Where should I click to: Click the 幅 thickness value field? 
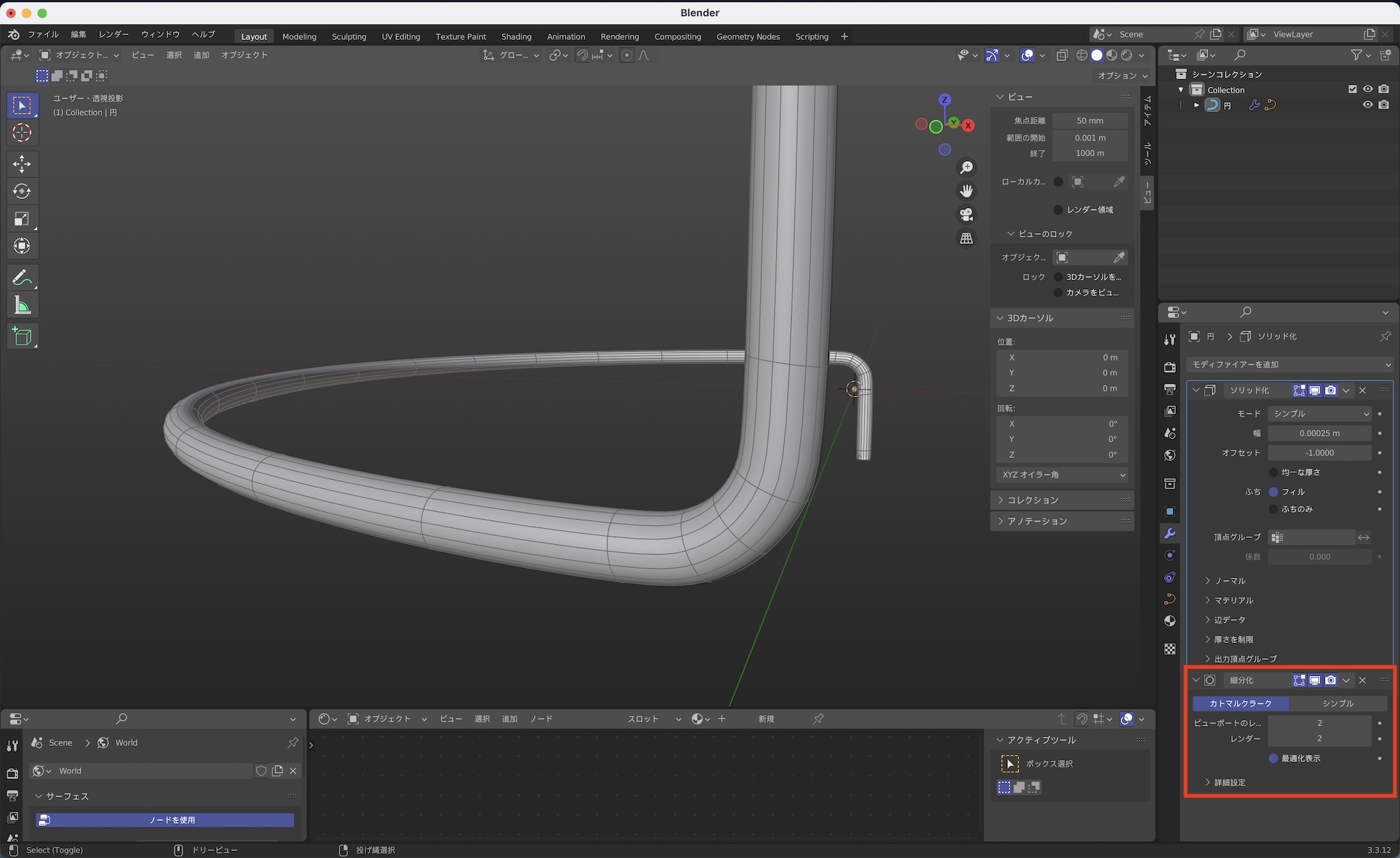(1319, 434)
